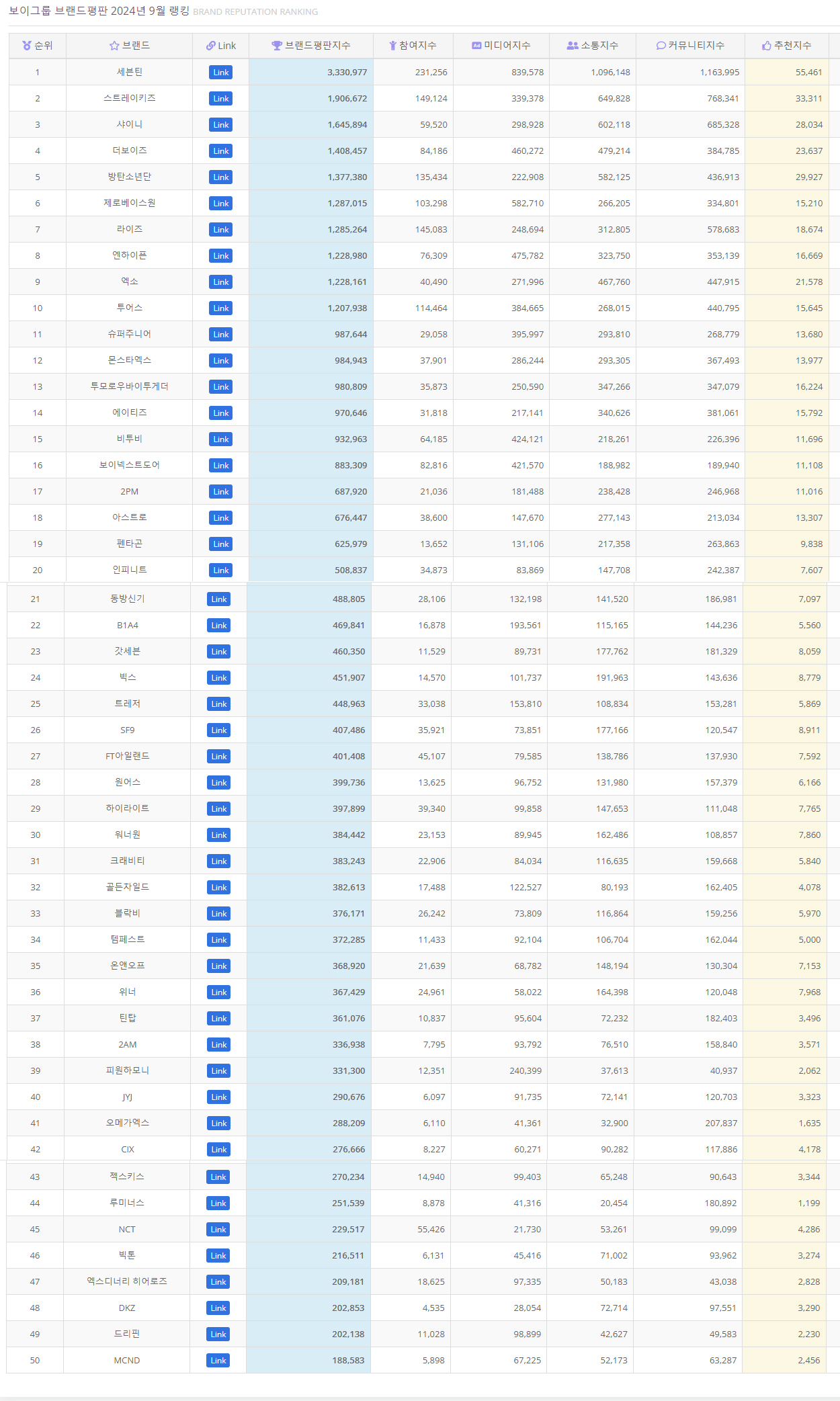Select brand index 188,583 for MCND
This screenshot has height=1401, width=840.
[x=348, y=1361]
